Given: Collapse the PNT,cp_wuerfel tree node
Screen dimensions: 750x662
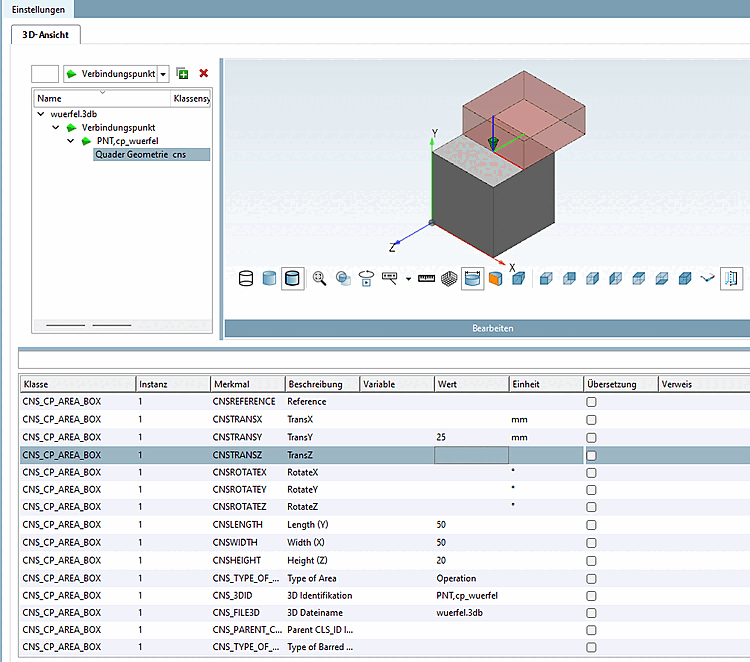Looking at the screenshot, I should coord(70,141).
